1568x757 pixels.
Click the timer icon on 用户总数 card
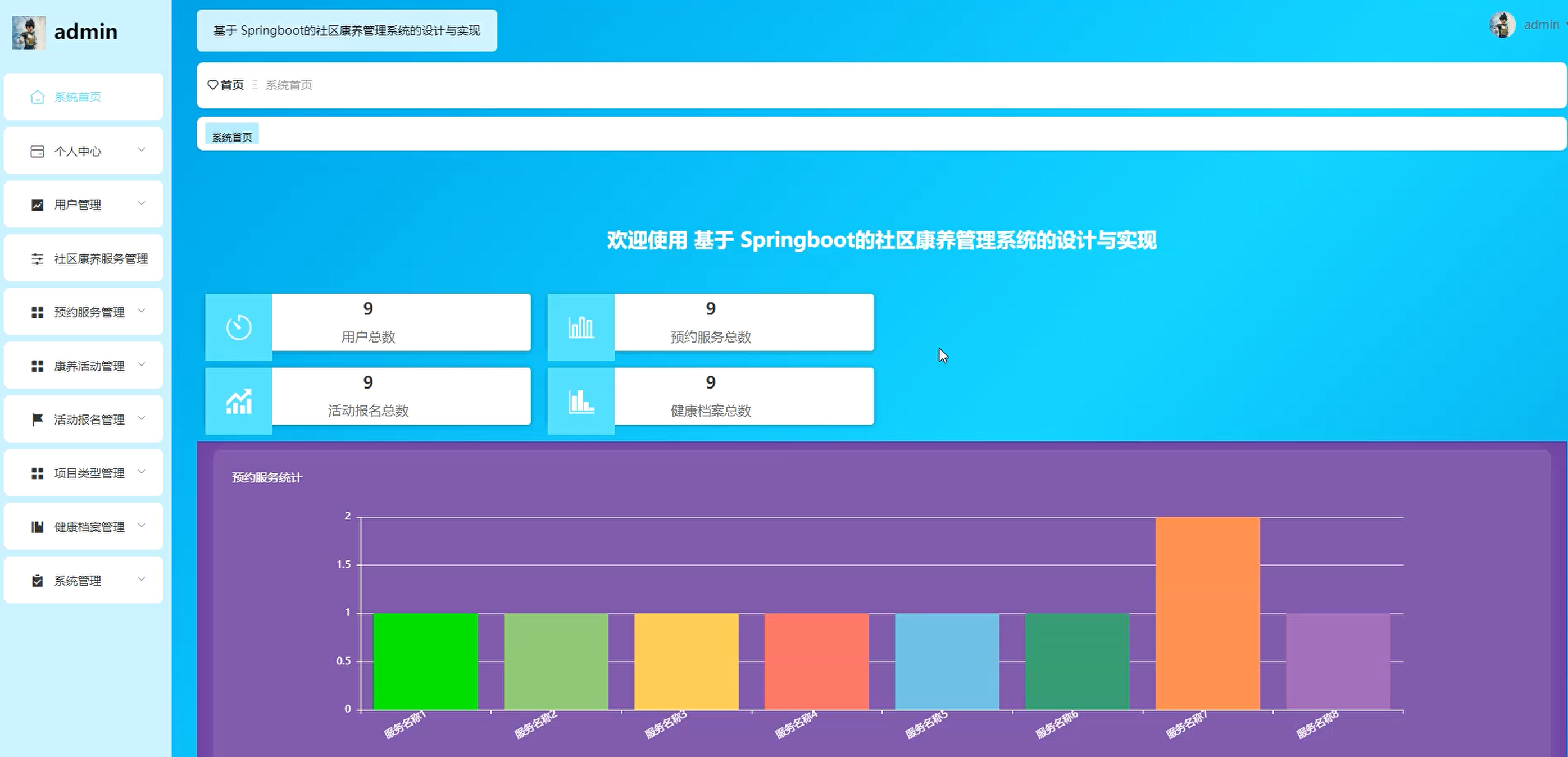[239, 327]
